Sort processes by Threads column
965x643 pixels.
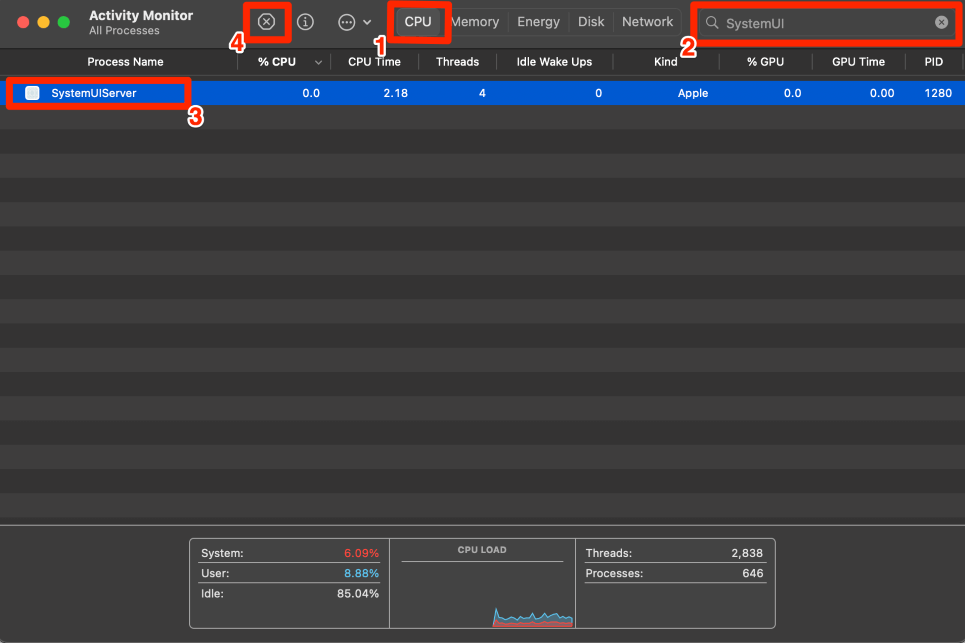[x=457, y=62]
